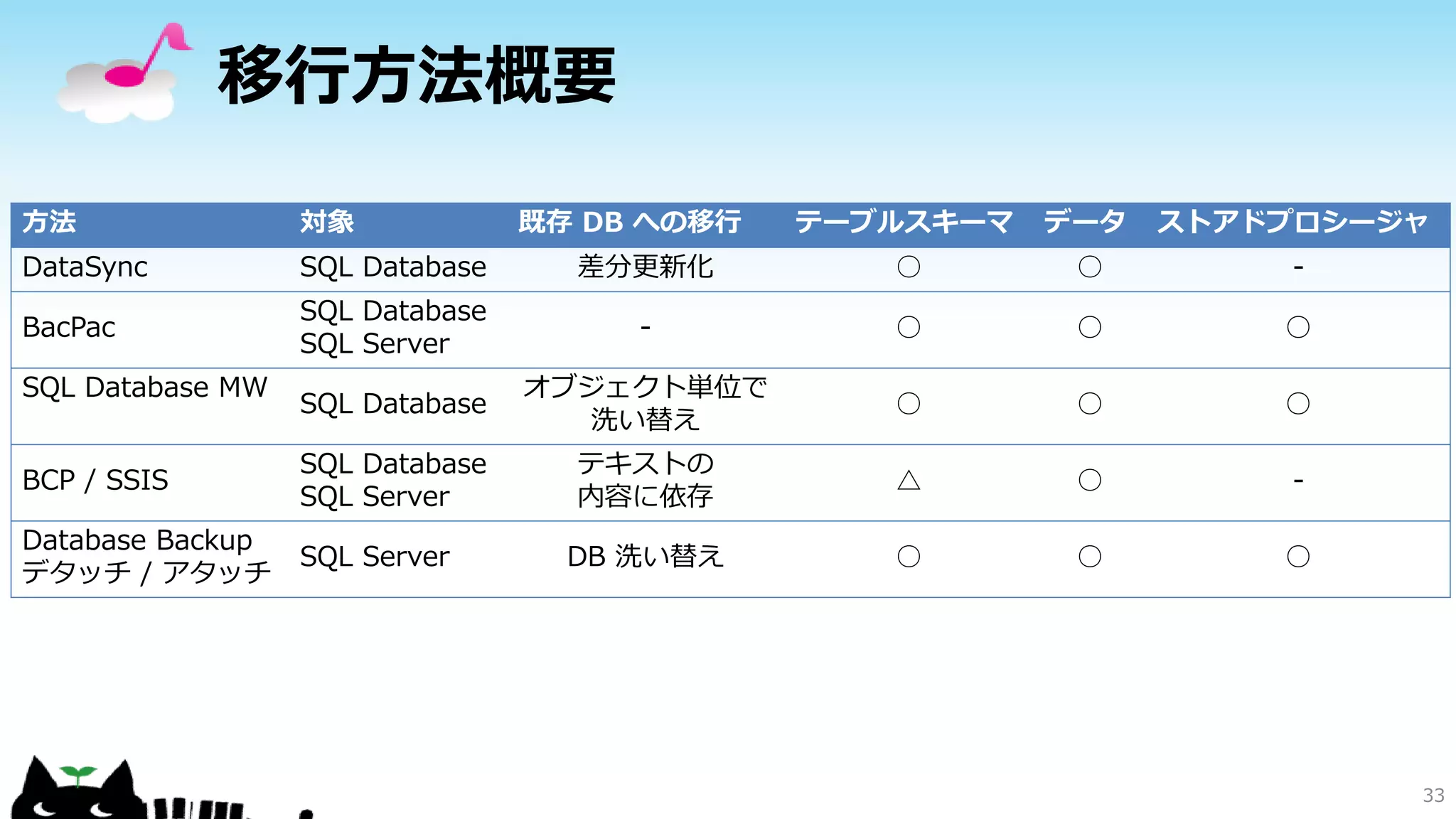Click the triangle mark in BCP / SSIS row

coord(909,481)
